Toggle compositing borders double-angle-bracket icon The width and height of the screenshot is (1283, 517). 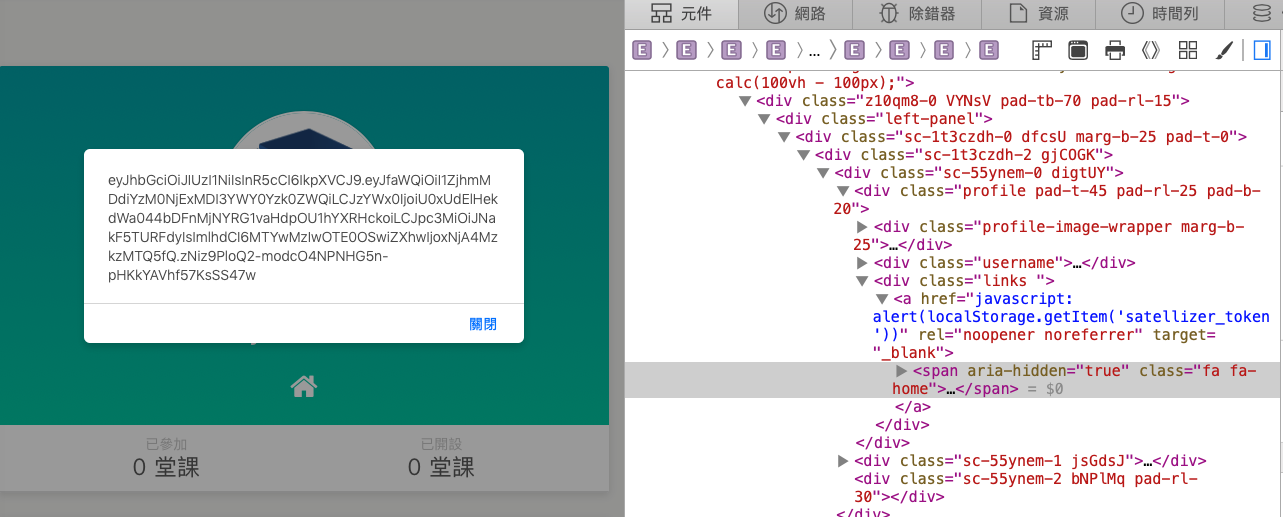point(1151,50)
